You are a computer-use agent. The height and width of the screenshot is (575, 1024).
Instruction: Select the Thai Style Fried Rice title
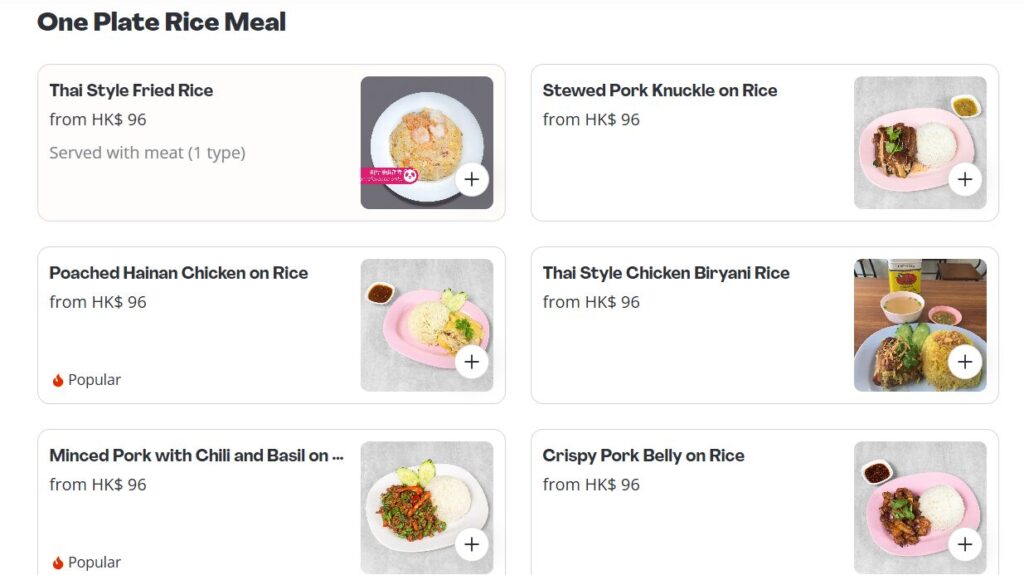click(131, 90)
